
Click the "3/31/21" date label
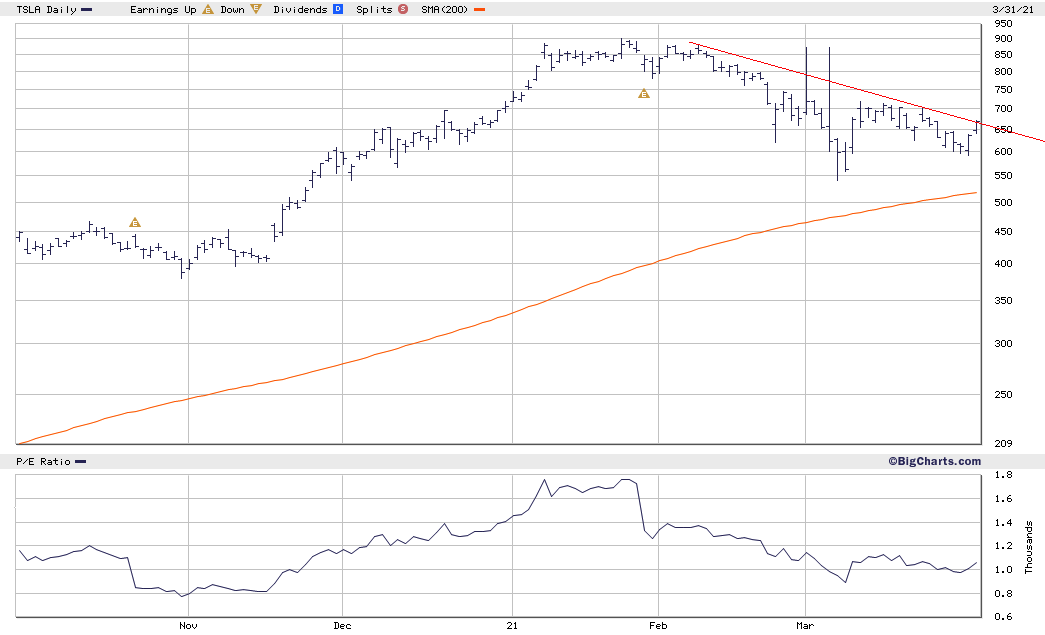pos(1013,9)
